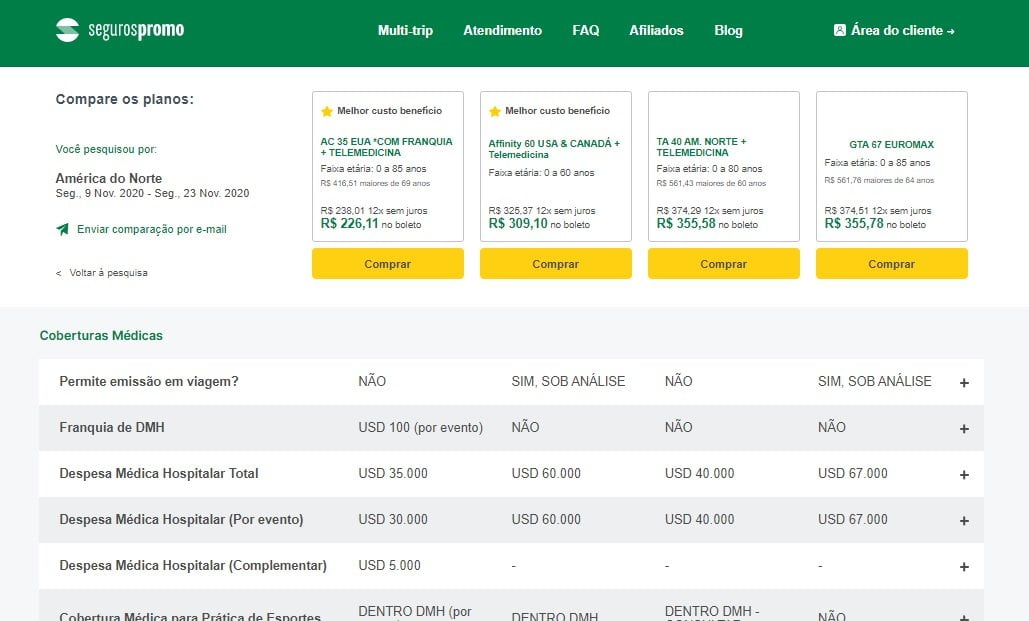
Task: Open the Afiliados menu item
Action: point(656,30)
